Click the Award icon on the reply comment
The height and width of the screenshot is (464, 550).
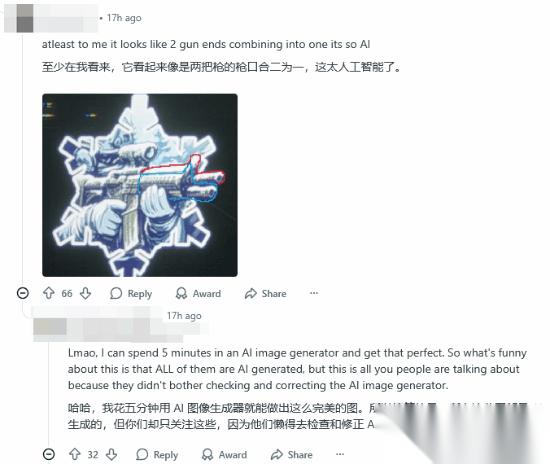pos(207,455)
